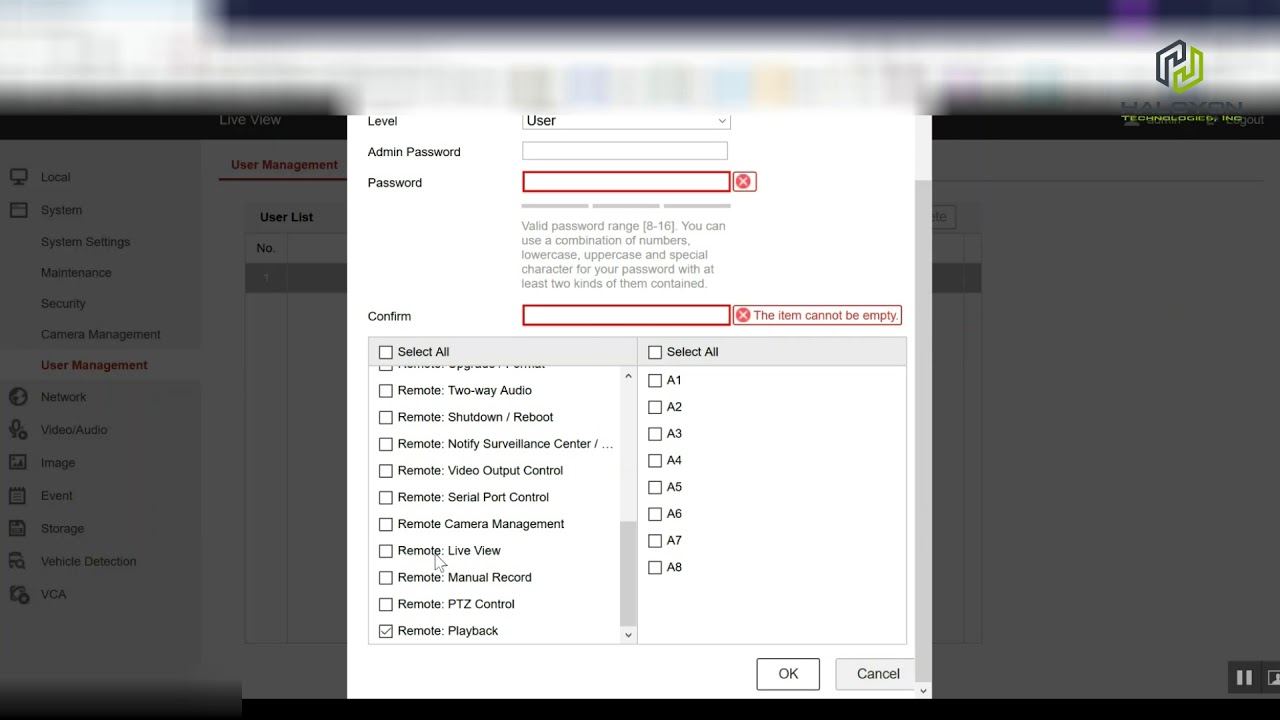Click the red error icon beside Password field

pyautogui.click(x=743, y=182)
